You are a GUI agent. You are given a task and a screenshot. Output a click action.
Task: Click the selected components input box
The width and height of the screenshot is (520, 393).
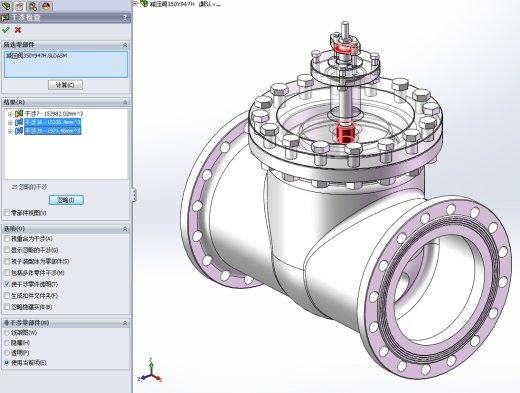click(66, 64)
